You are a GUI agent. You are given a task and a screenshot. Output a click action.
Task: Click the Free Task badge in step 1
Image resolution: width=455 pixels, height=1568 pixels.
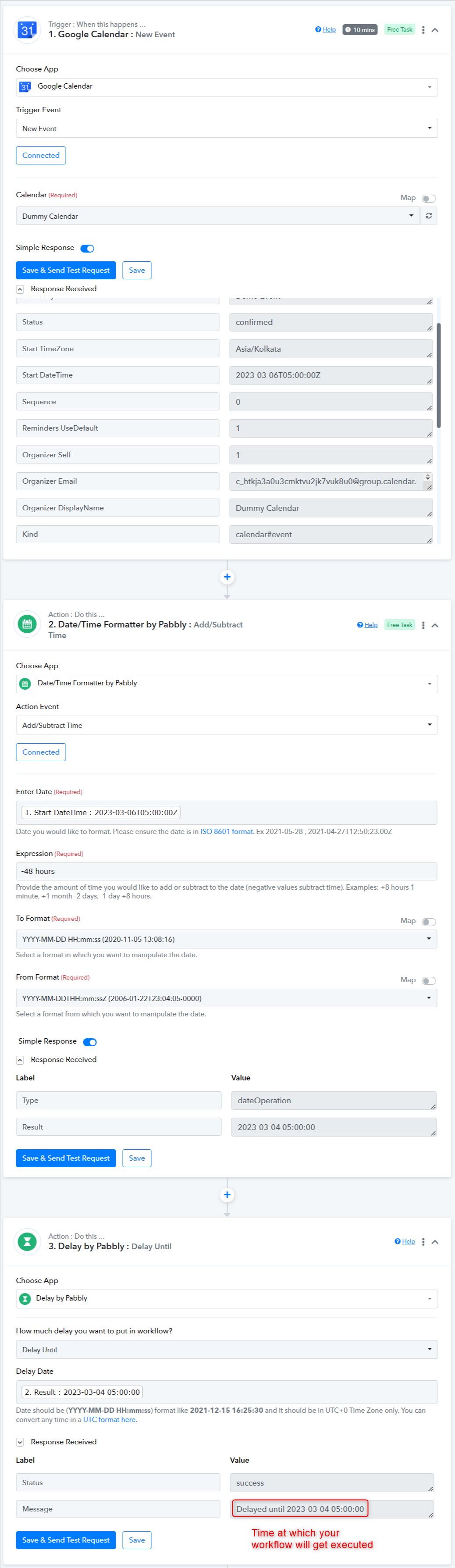click(x=400, y=29)
